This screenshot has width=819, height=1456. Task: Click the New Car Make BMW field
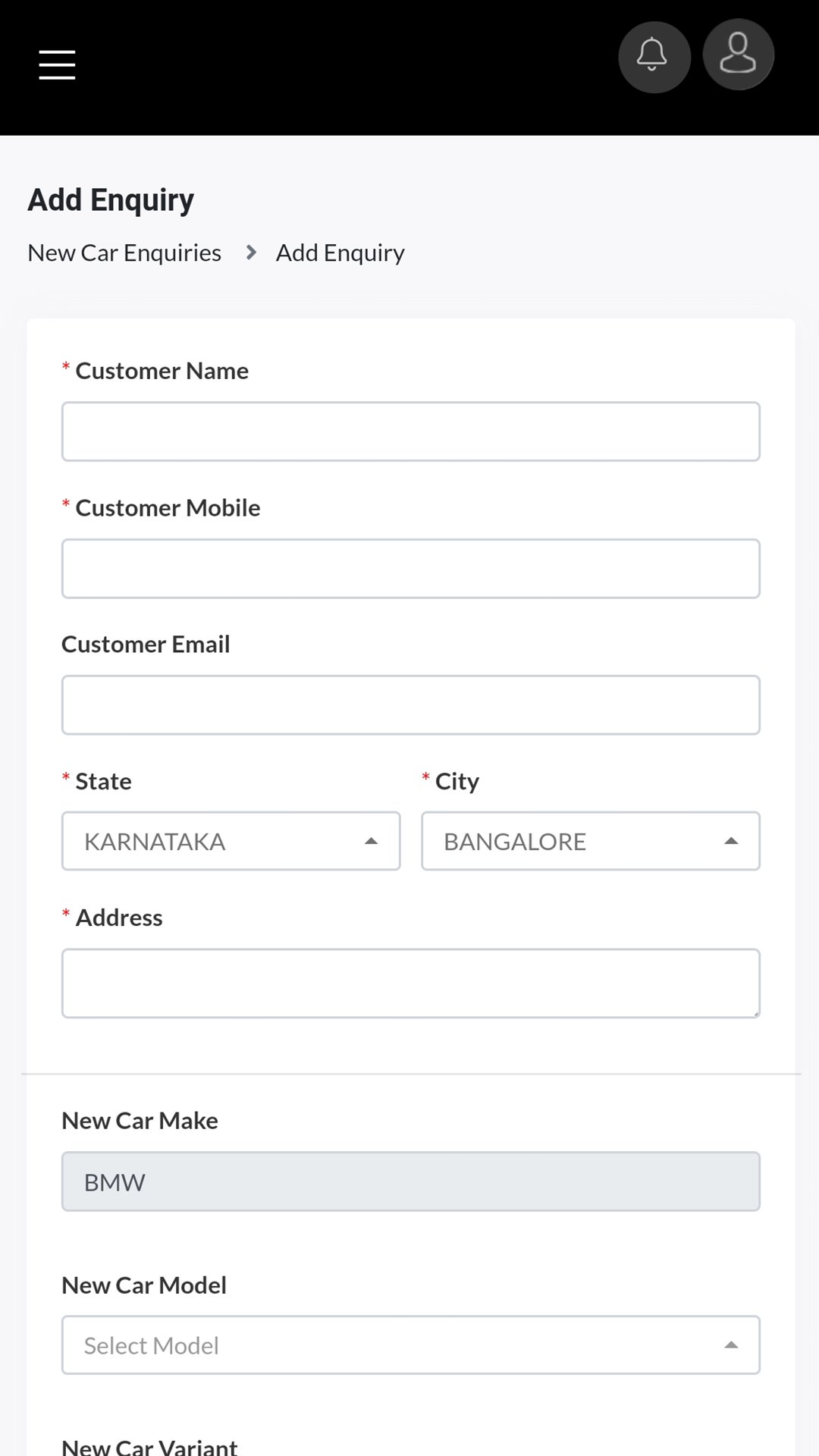(x=410, y=1181)
